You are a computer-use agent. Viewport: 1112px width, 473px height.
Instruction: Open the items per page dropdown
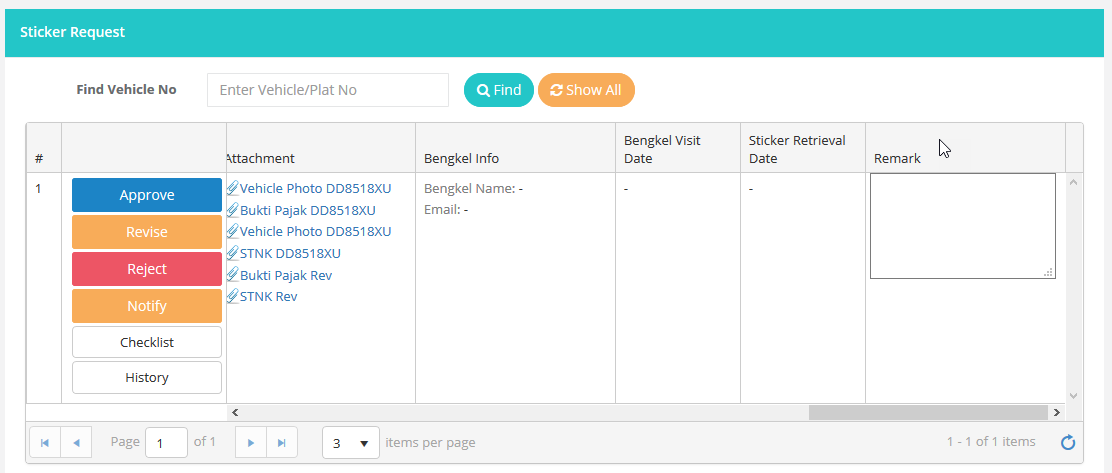coord(351,442)
